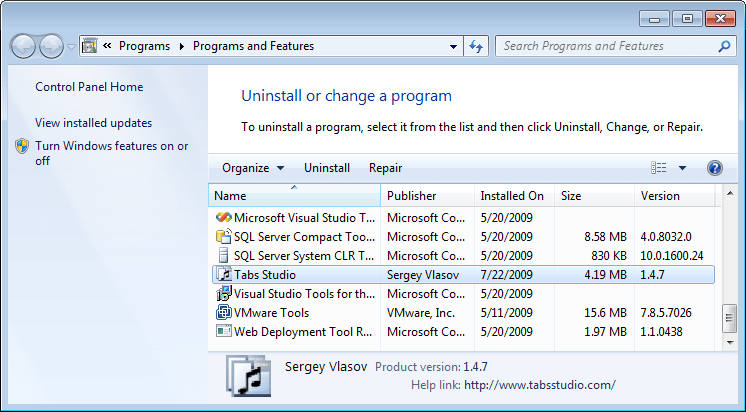The width and height of the screenshot is (746, 412).
Task: Open Control Panel Home link
Action: (x=89, y=87)
